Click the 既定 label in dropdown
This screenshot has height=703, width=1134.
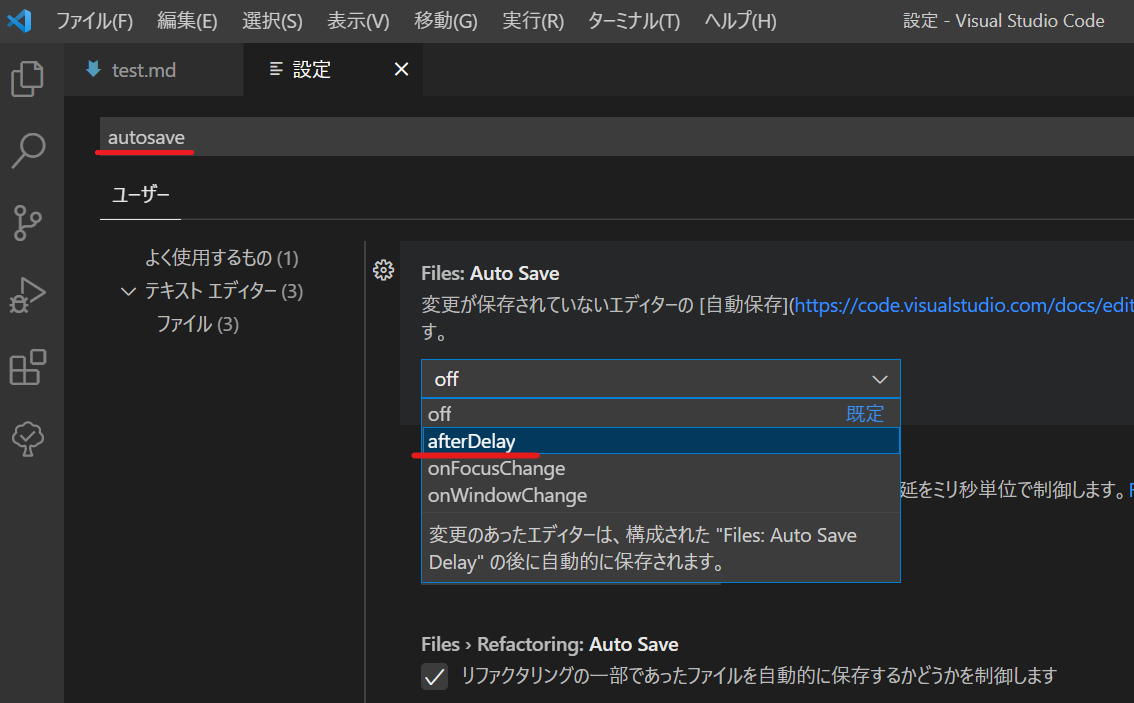tap(865, 414)
